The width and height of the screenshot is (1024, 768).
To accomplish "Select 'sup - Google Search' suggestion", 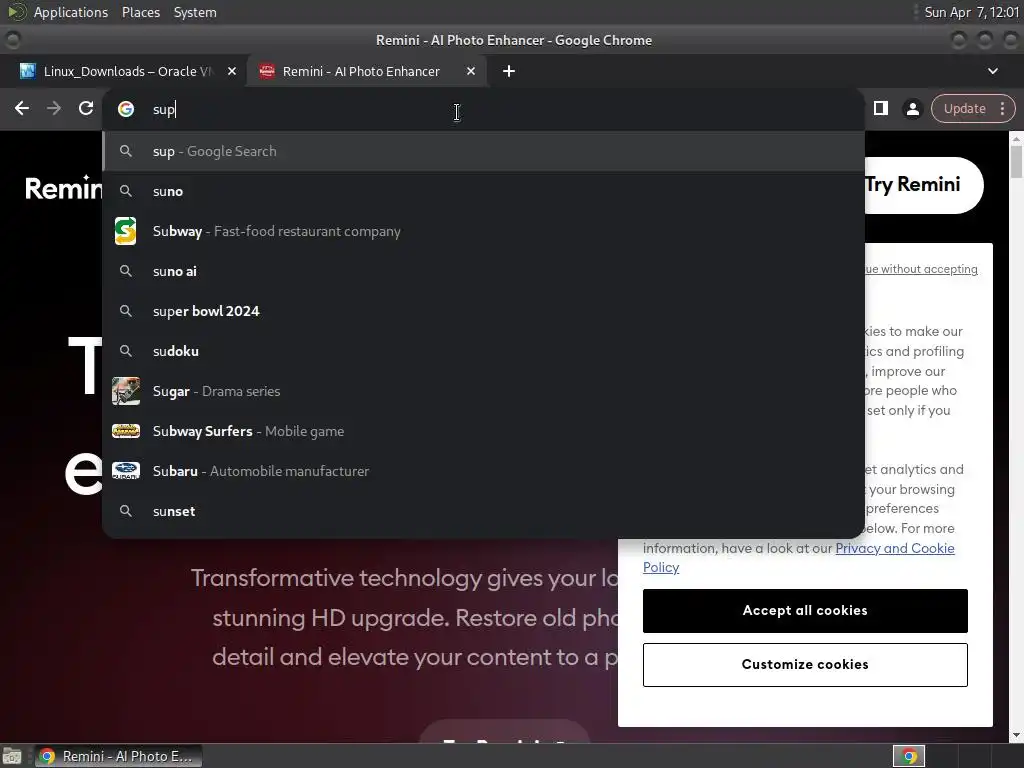I will 483,152.
